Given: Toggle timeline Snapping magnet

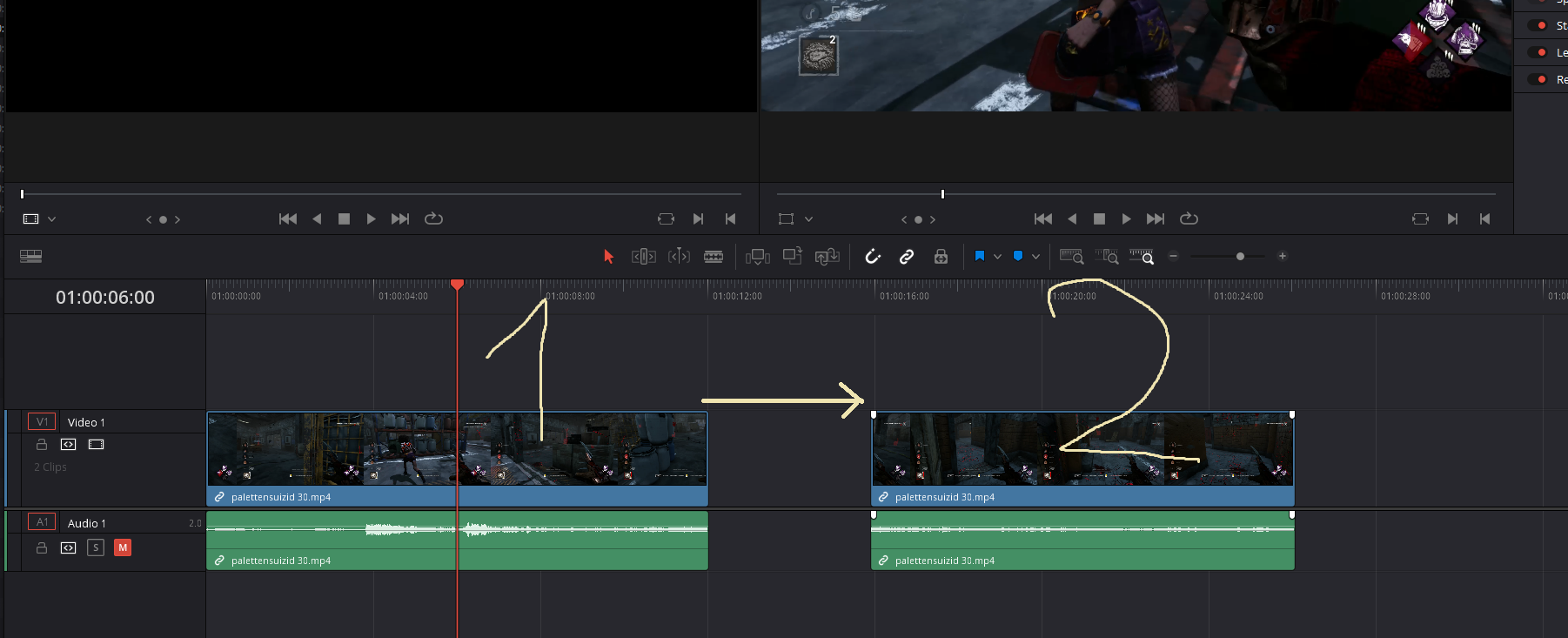Looking at the screenshot, I should pos(873,256).
